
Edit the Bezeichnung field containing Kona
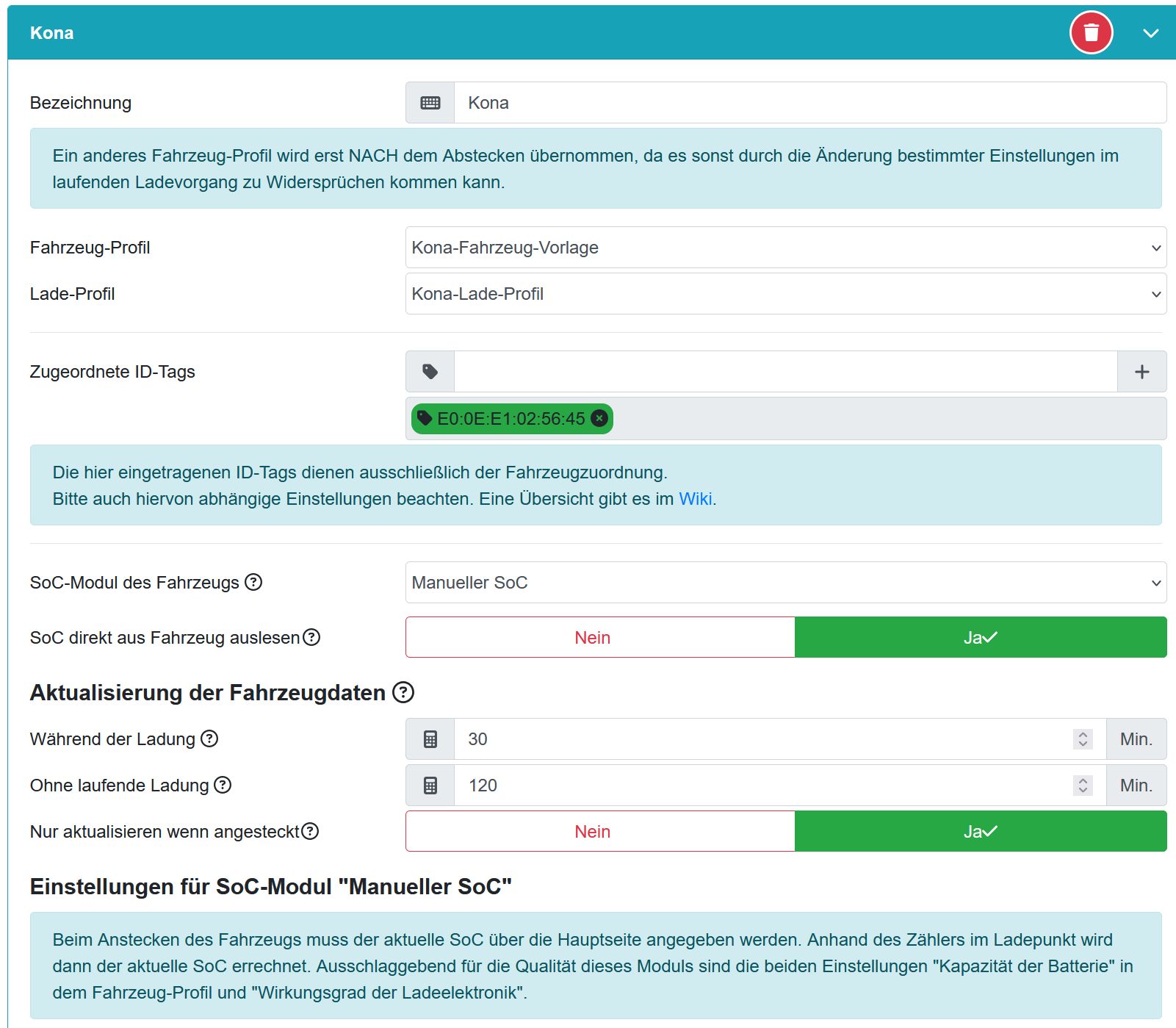coord(810,103)
